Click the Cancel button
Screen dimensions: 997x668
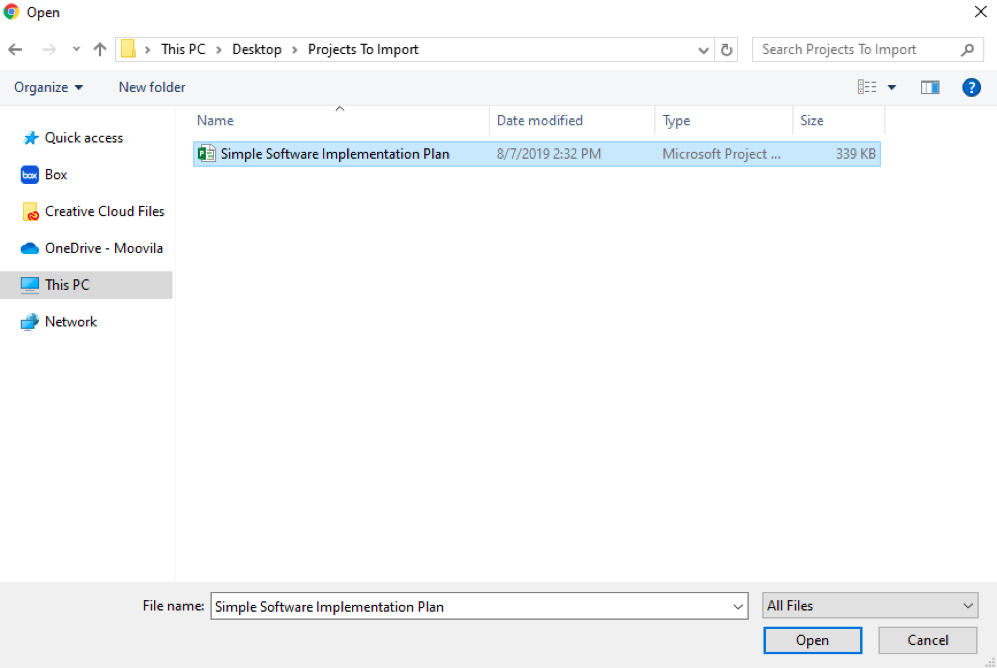pyautogui.click(x=927, y=641)
